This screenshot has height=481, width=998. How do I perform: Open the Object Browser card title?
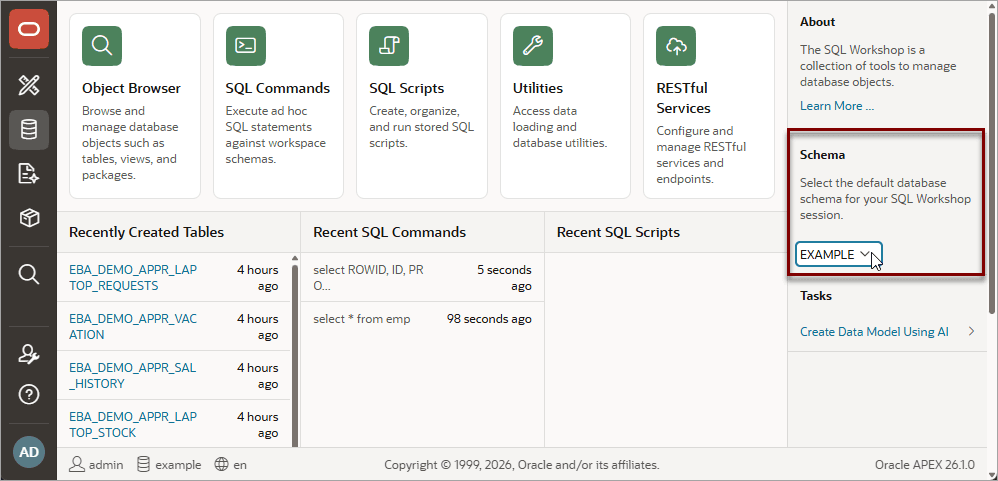(x=132, y=88)
